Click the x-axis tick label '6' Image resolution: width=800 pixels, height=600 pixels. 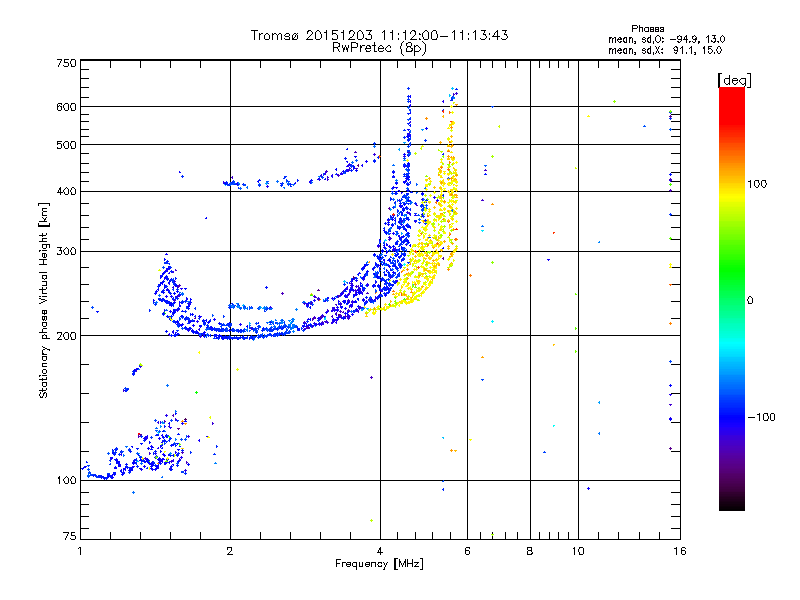point(467,551)
